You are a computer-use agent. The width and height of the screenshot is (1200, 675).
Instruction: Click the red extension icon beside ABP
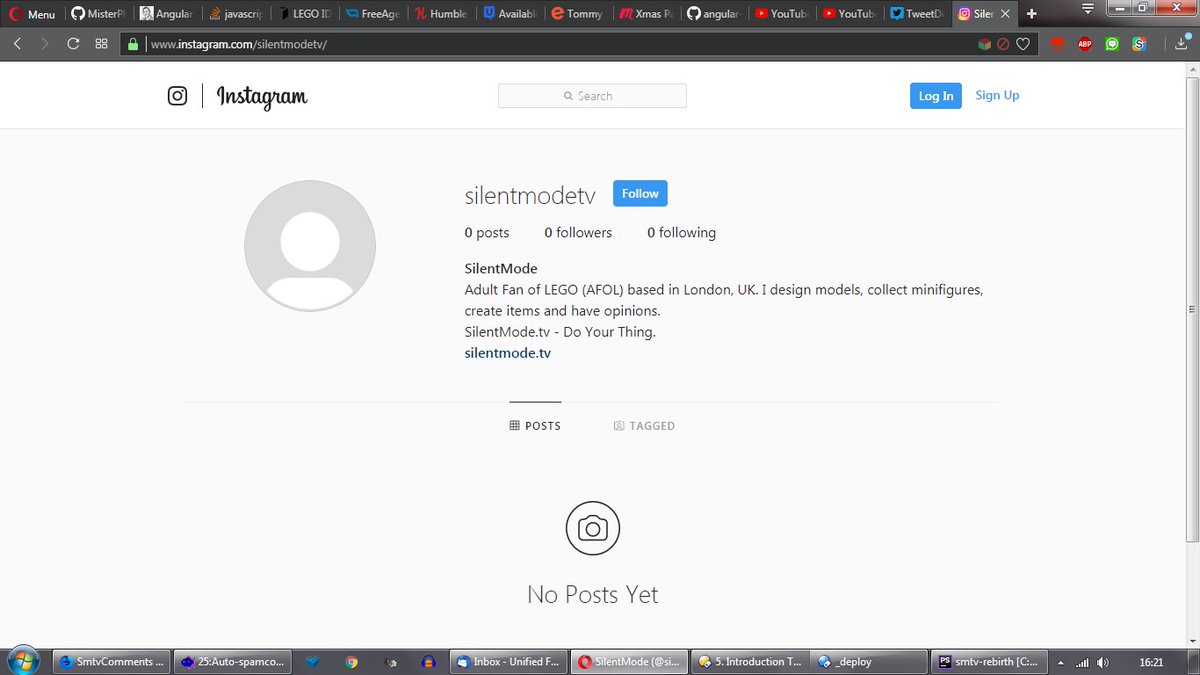click(x=1057, y=44)
